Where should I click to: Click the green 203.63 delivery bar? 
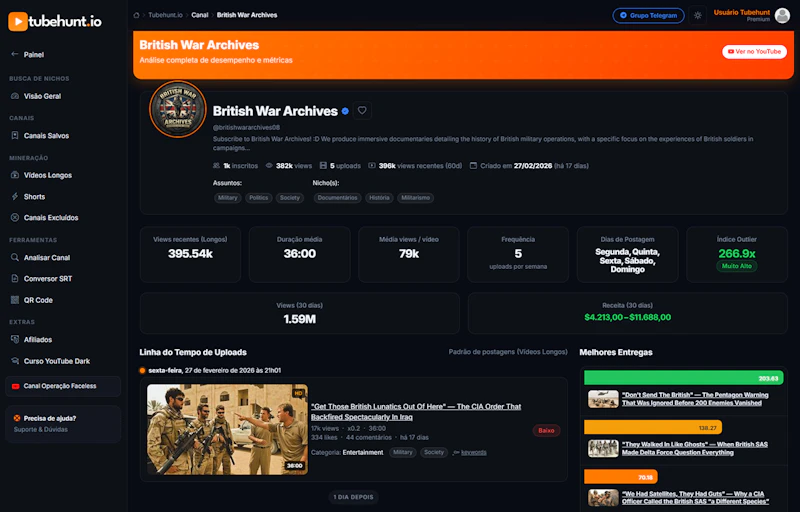coord(684,378)
